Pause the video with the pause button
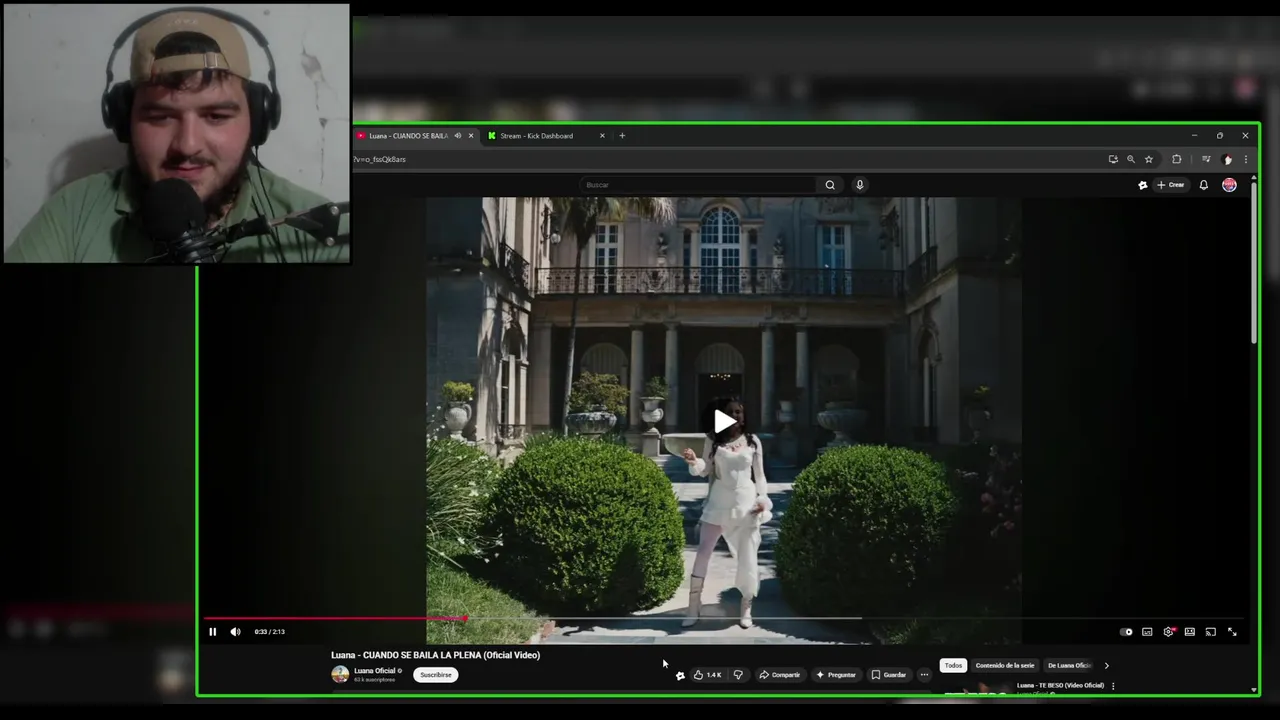Screen dimensions: 1280x720 [212, 631]
